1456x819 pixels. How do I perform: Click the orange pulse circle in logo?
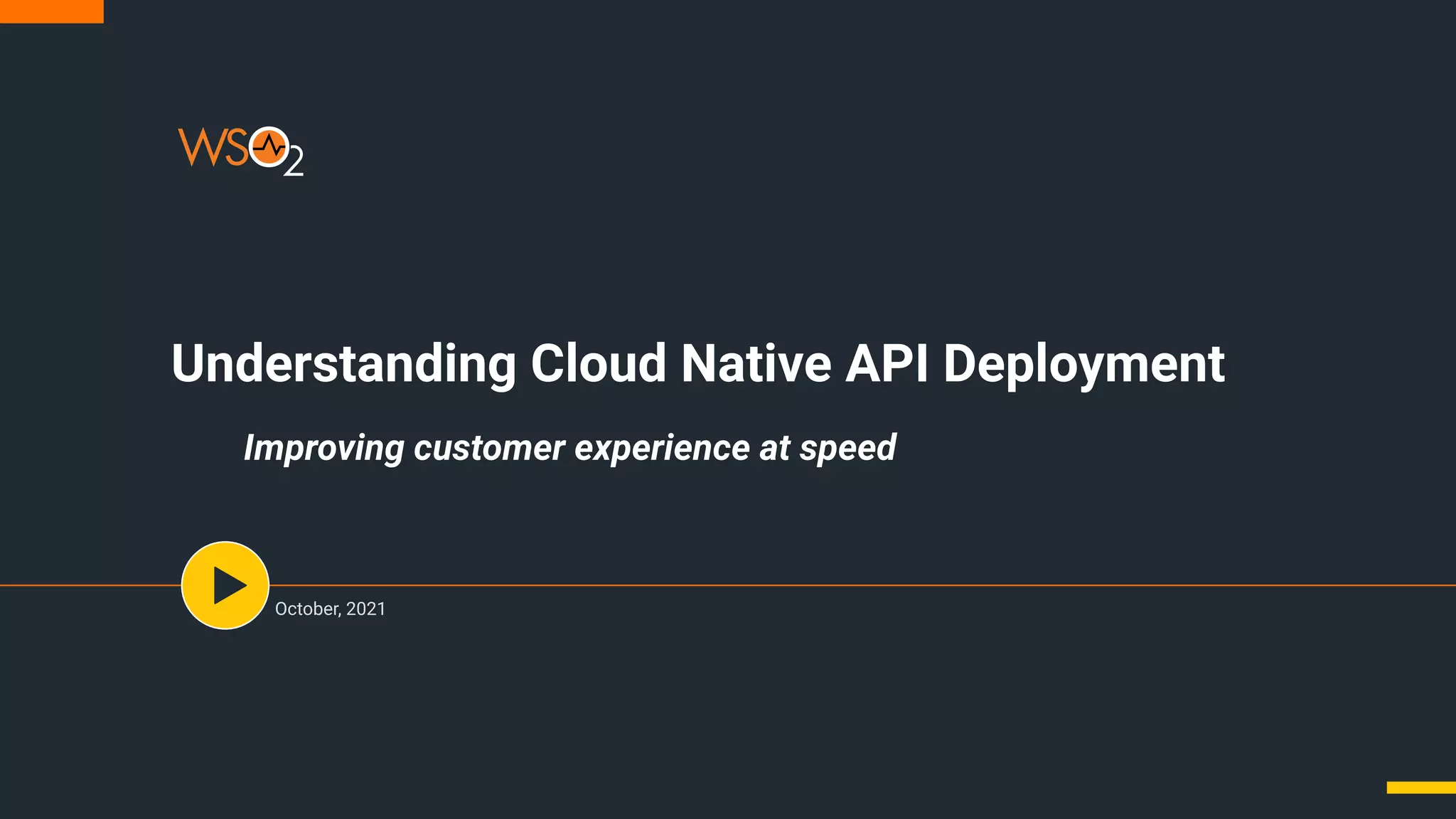click(269, 147)
